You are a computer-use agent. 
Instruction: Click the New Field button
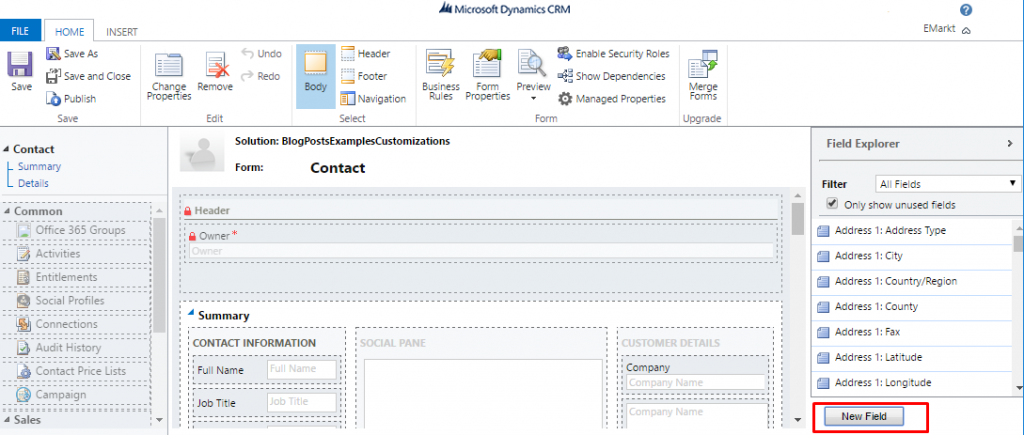coord(863,416)
